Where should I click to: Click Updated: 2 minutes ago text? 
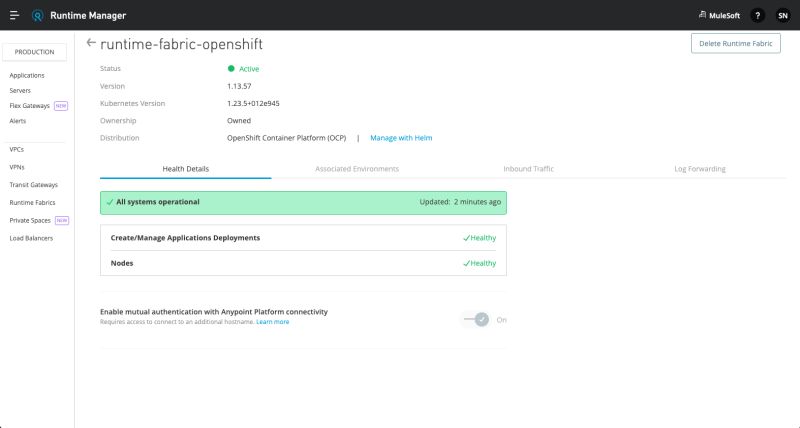click(x=460, y=202)
